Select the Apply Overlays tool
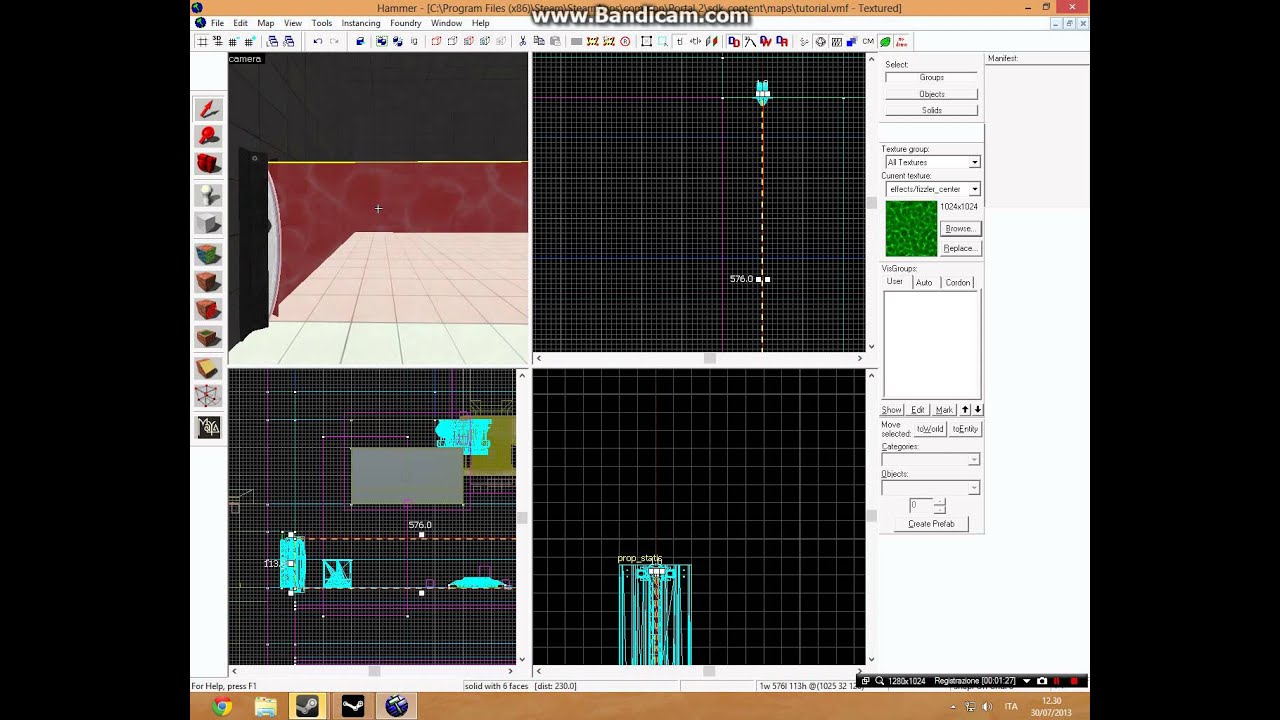 [x=208, y=337]
